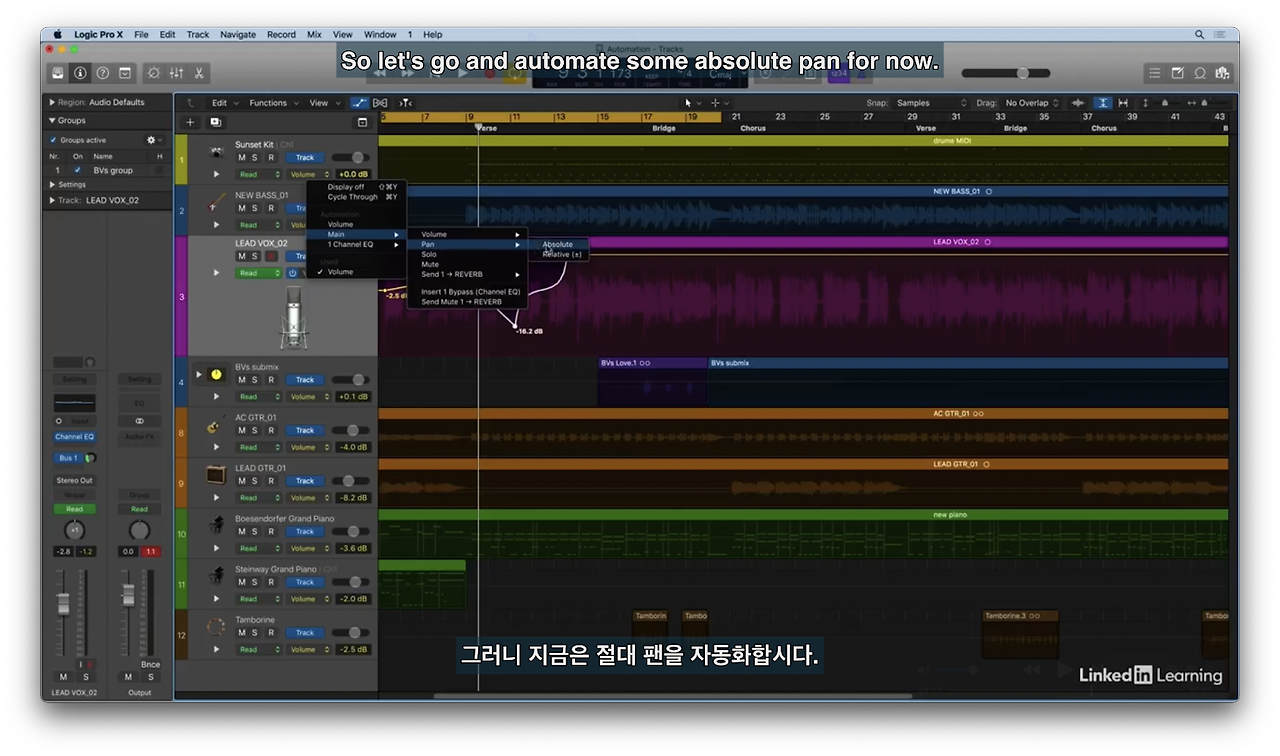This screenshot has width=1280, height=756.
Task: Open the Library panel icon
Action: coord(58,73)
